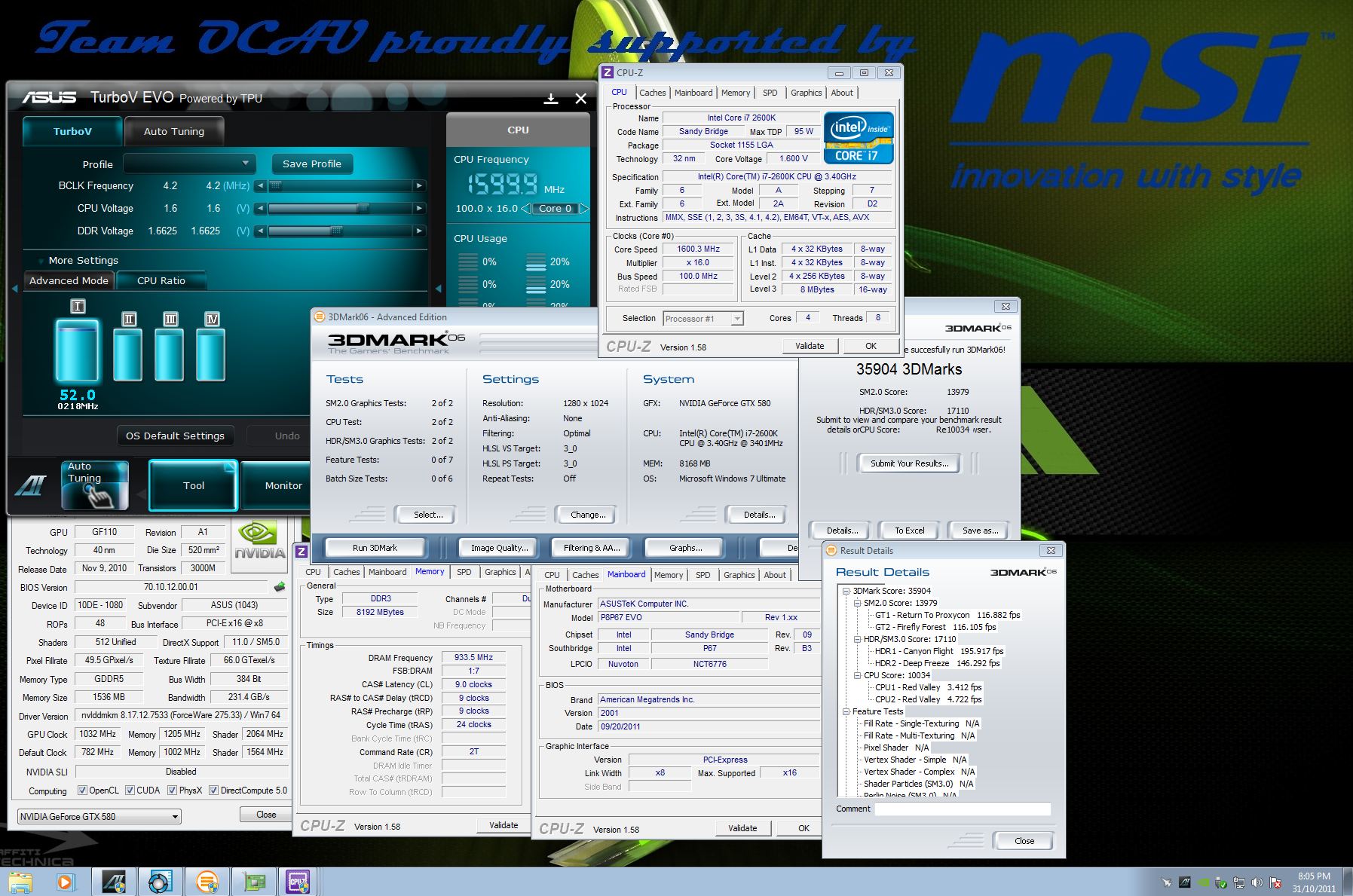Switch to Caches tab in top CPU-Z

point(653,93)
